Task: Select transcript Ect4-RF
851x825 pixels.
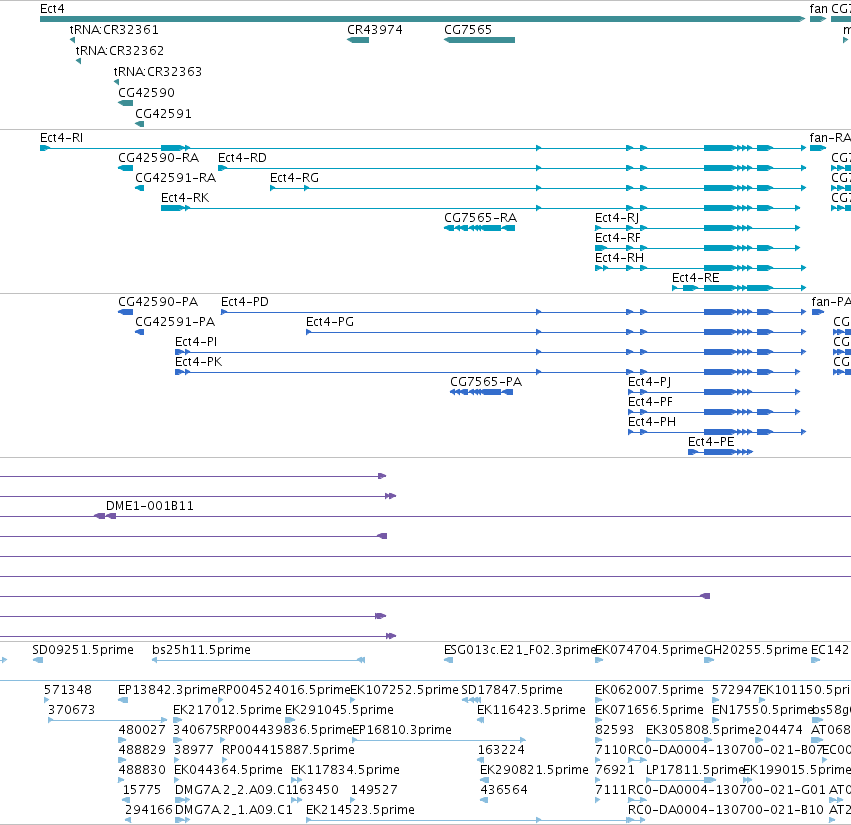Action: 697,248
